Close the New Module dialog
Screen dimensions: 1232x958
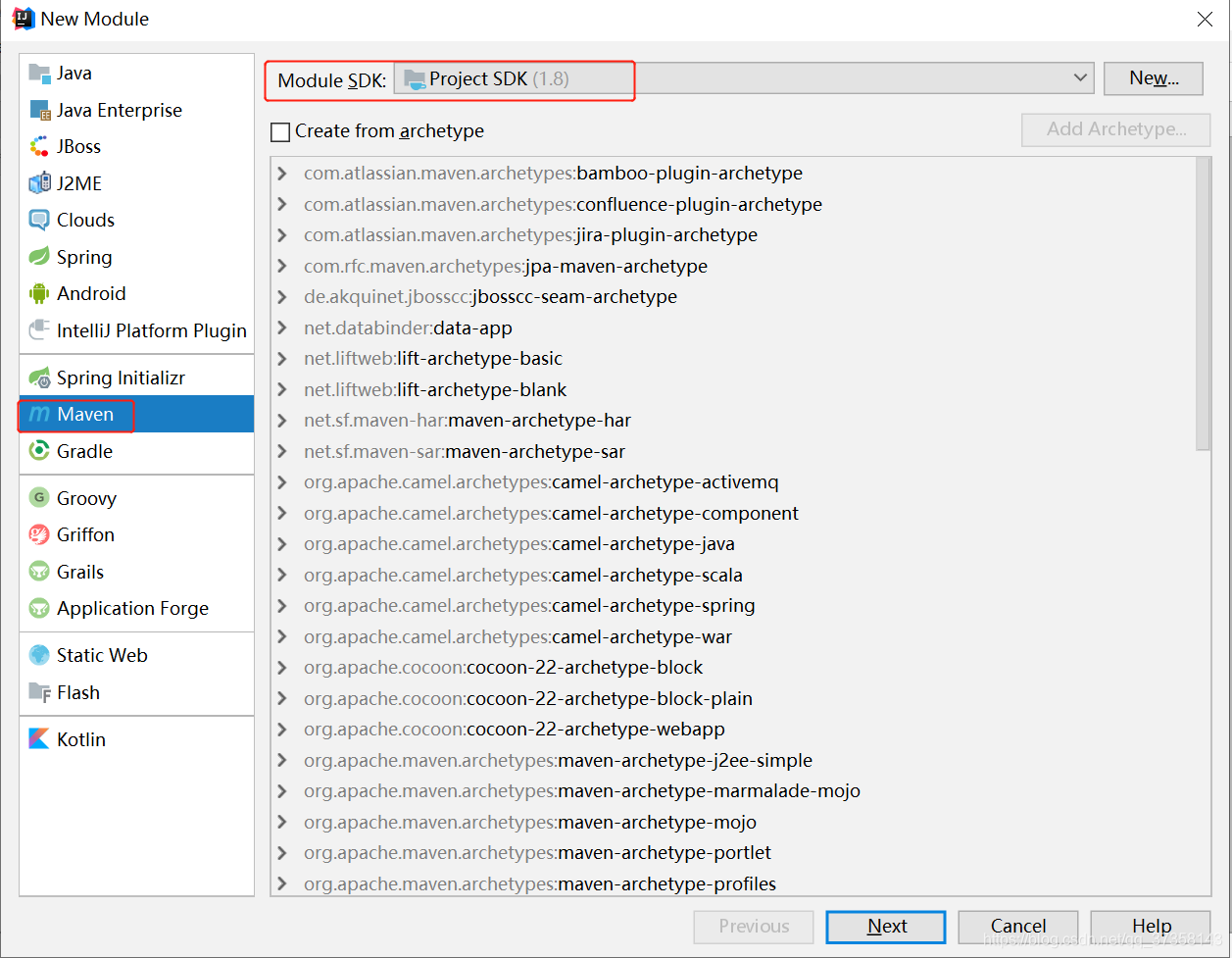[1206, 20]
